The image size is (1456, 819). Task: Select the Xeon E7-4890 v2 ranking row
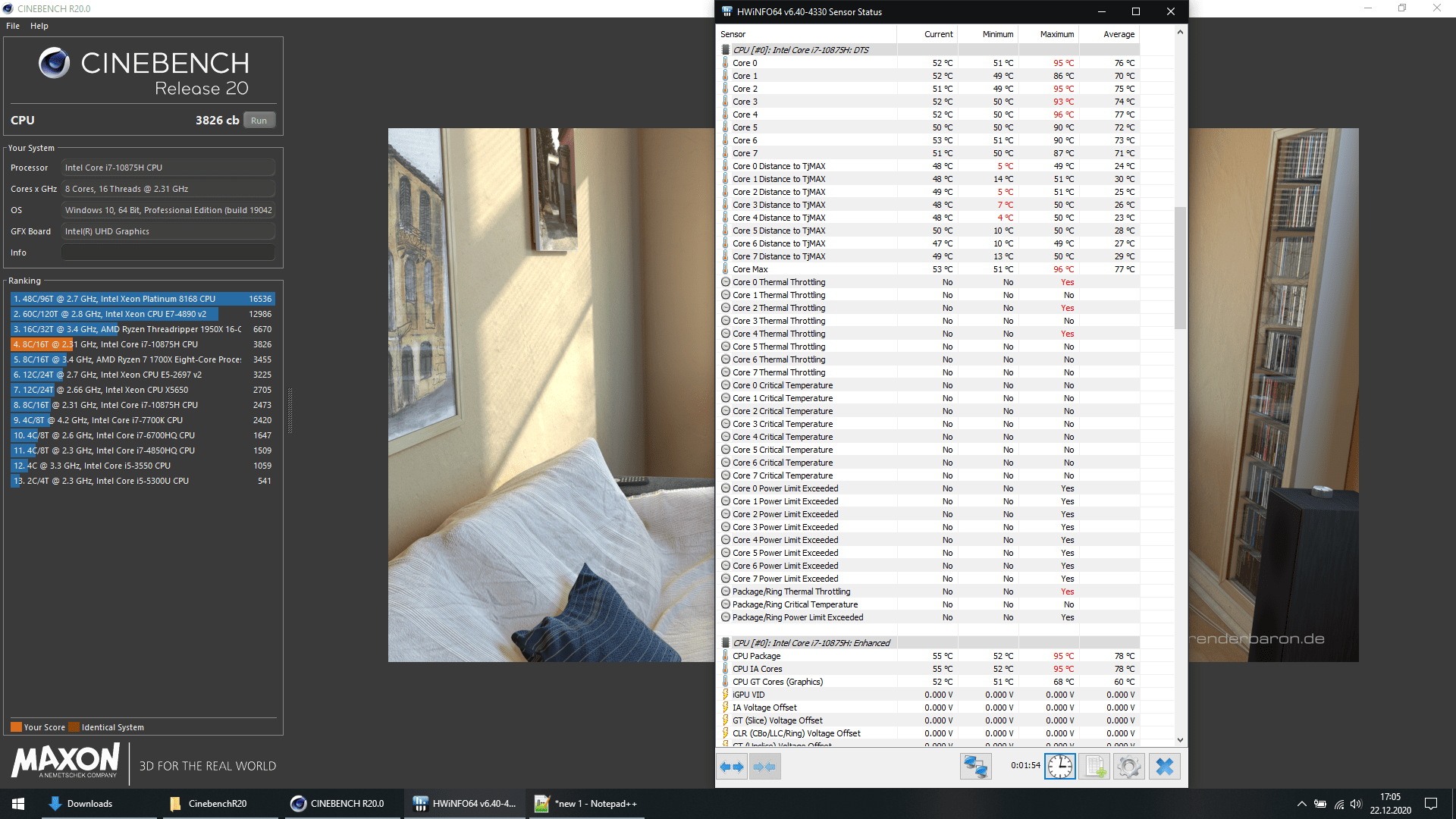(143, 314)
